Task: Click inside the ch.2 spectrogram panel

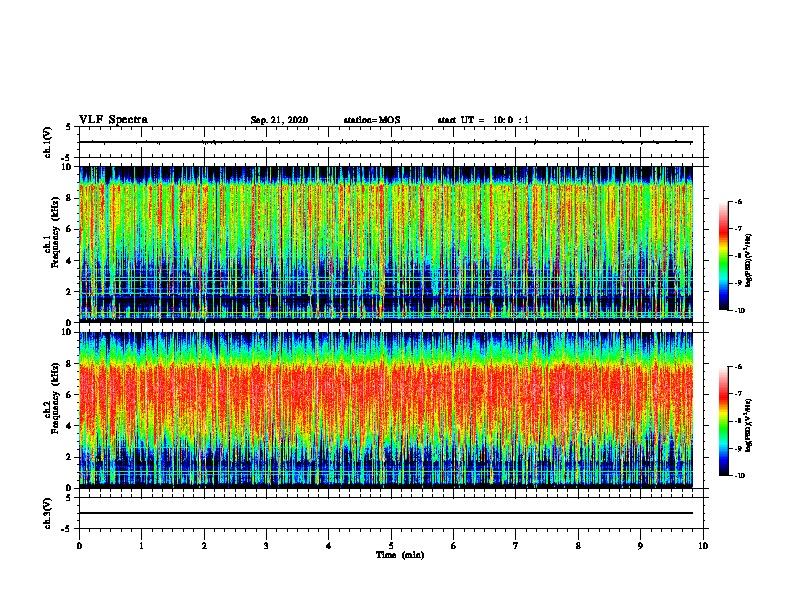Action: 386,410
